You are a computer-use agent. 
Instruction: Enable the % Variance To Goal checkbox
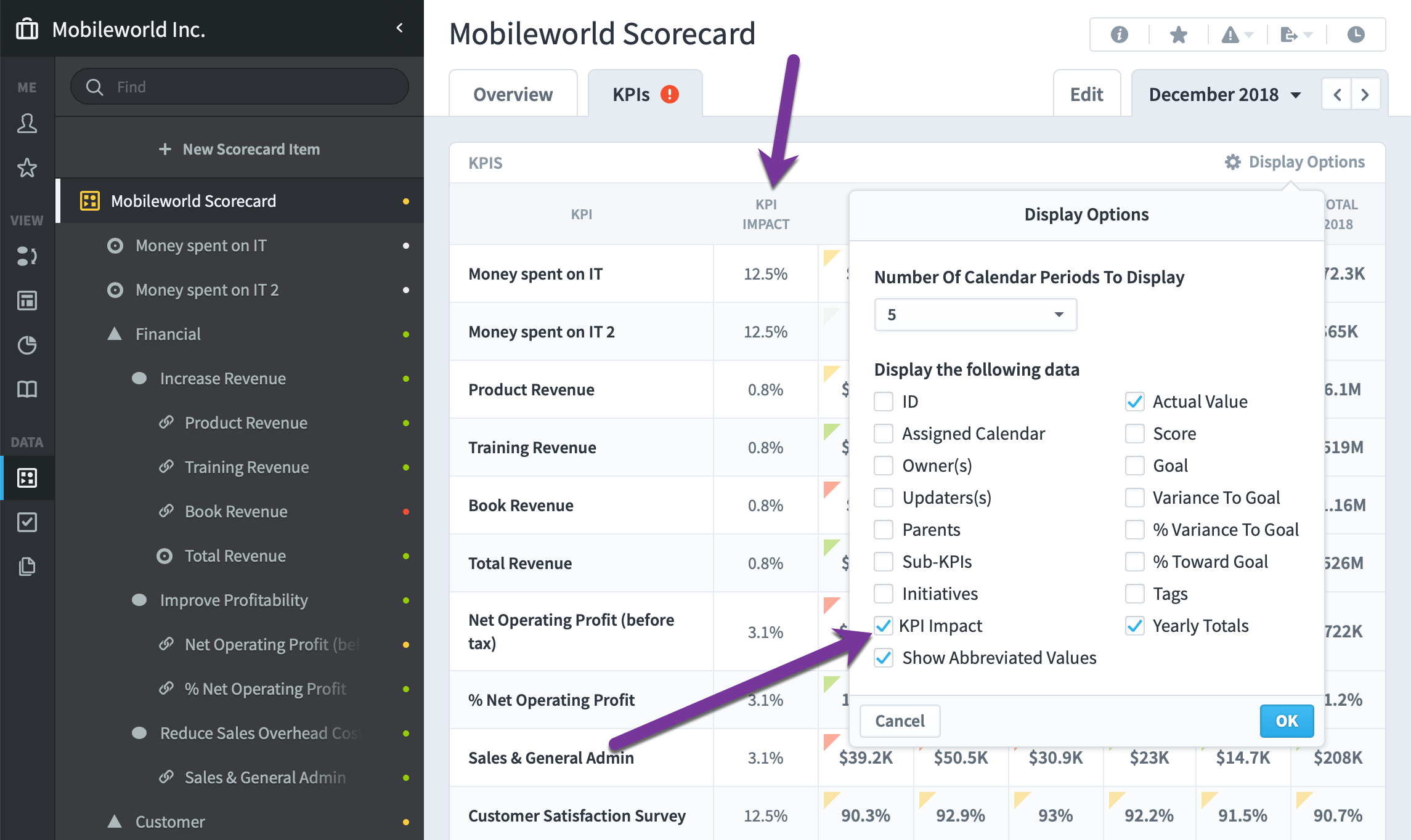pyautogui.click(x=1135, y=530)
